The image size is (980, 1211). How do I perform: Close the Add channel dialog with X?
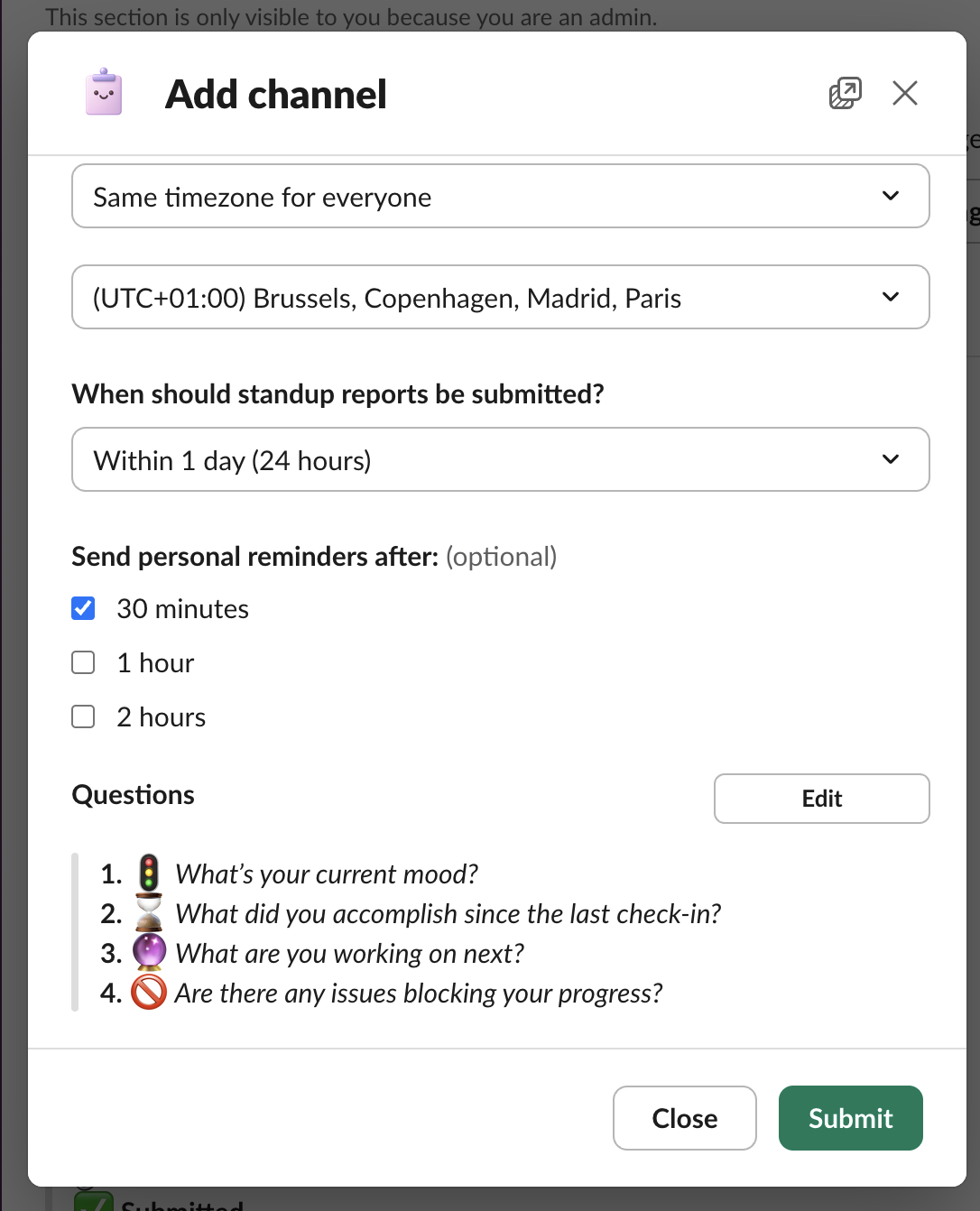(x=904, y=93)
